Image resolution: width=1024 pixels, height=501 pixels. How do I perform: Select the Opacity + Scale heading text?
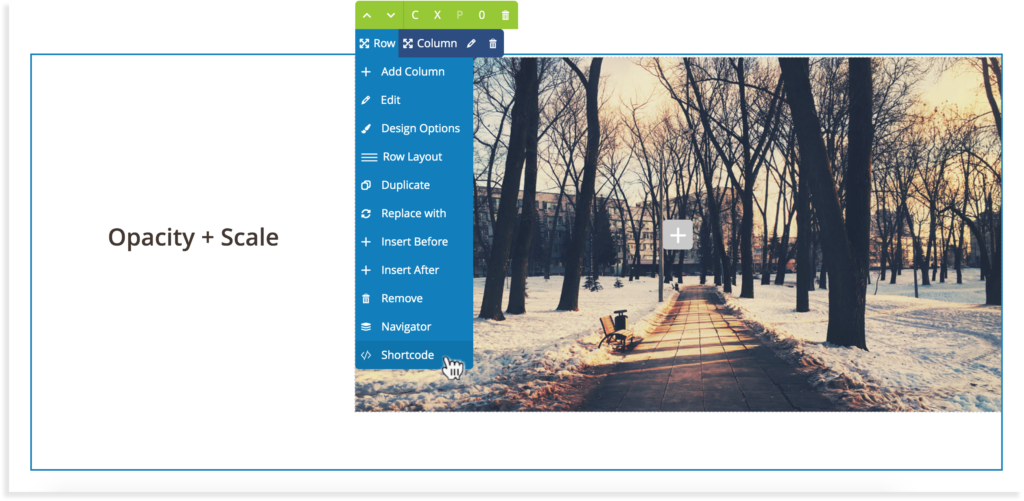point(193,237)
